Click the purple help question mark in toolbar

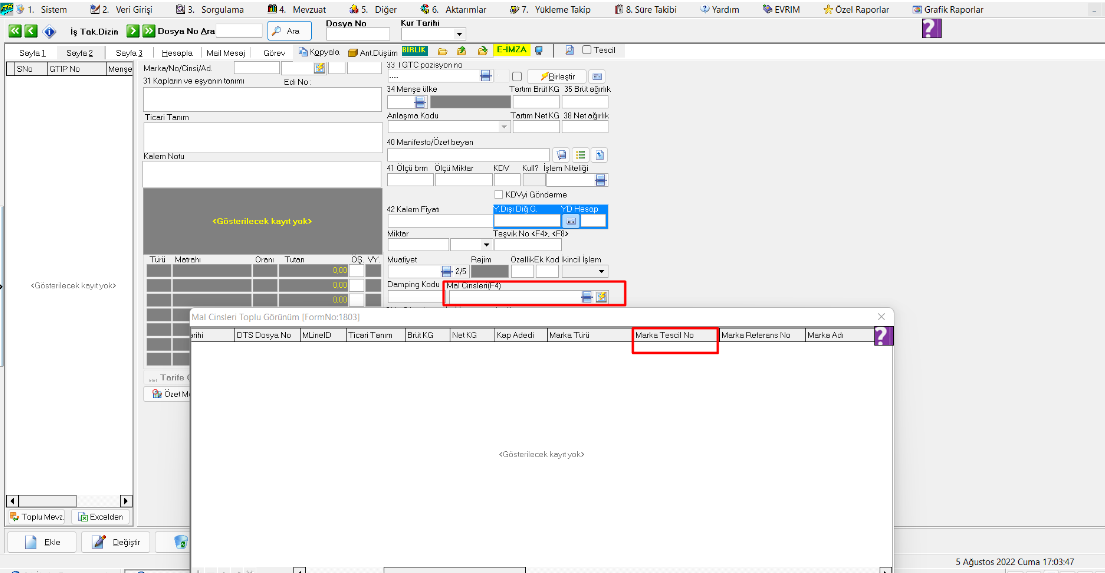point(932,28)
